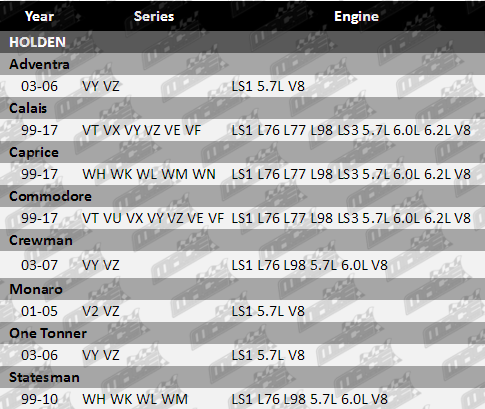Click the Engine column header
The image size is (485, 409).
pyautogui.click(x=356, y=16)
